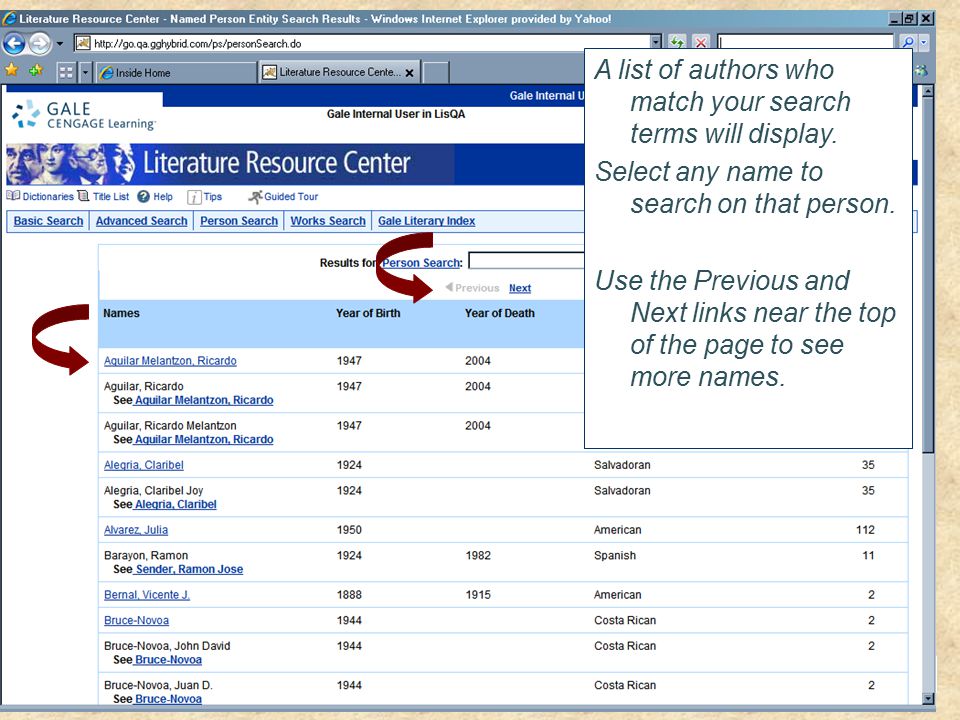Open the Alegria, Claribel author entry
This screenshot has width=960, height=720.
pyautogui.click(x=144, y=465)
